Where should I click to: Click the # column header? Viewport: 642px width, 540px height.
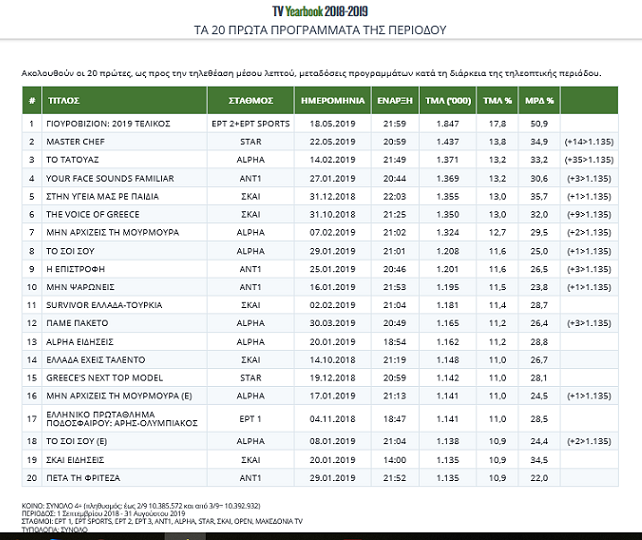(32, 100)
